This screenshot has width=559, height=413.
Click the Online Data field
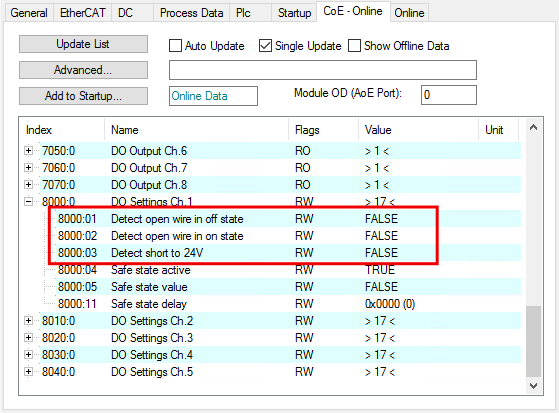point(213,96)
